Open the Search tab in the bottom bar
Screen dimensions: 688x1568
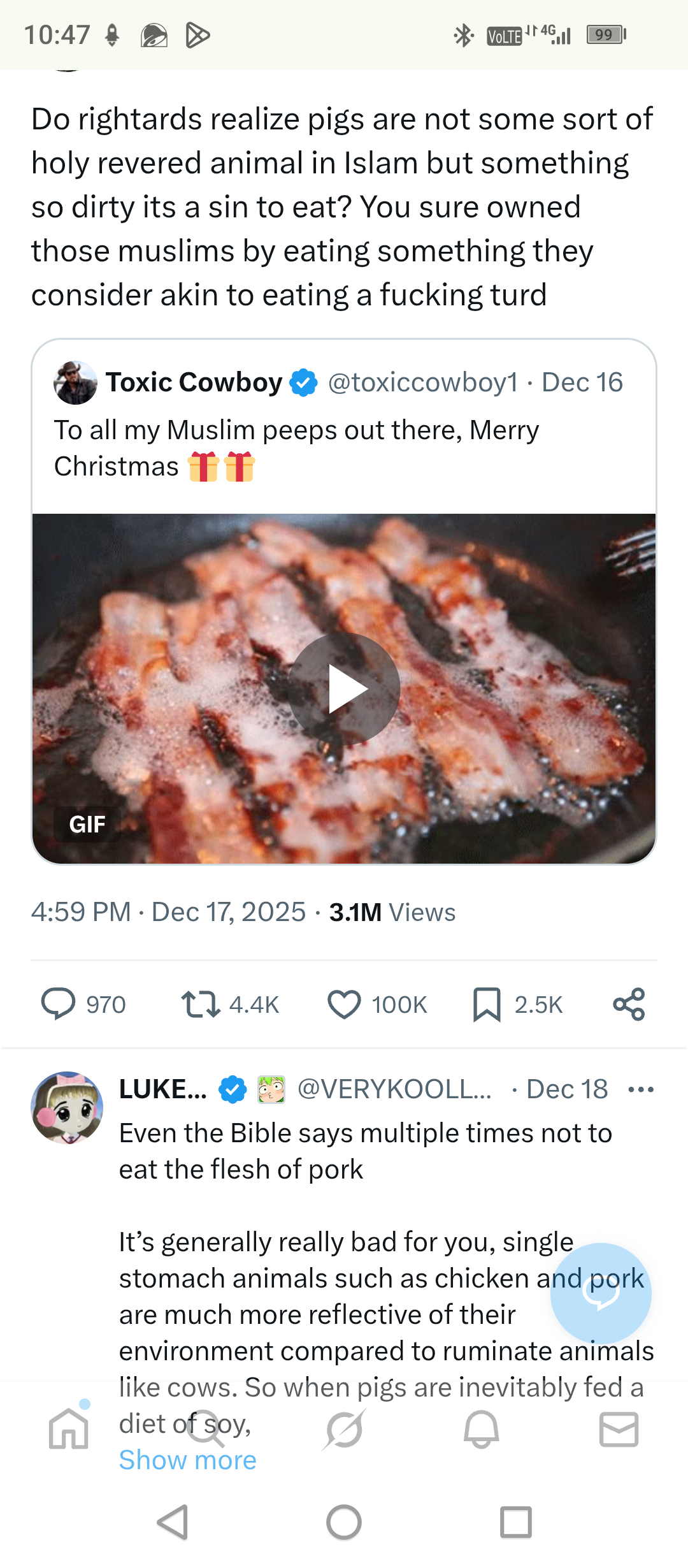click(x=206, y=1429)
